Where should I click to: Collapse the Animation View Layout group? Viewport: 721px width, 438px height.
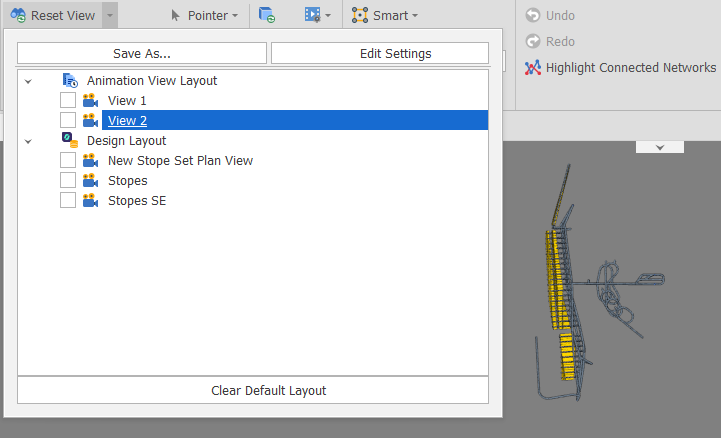coord(28,81)
